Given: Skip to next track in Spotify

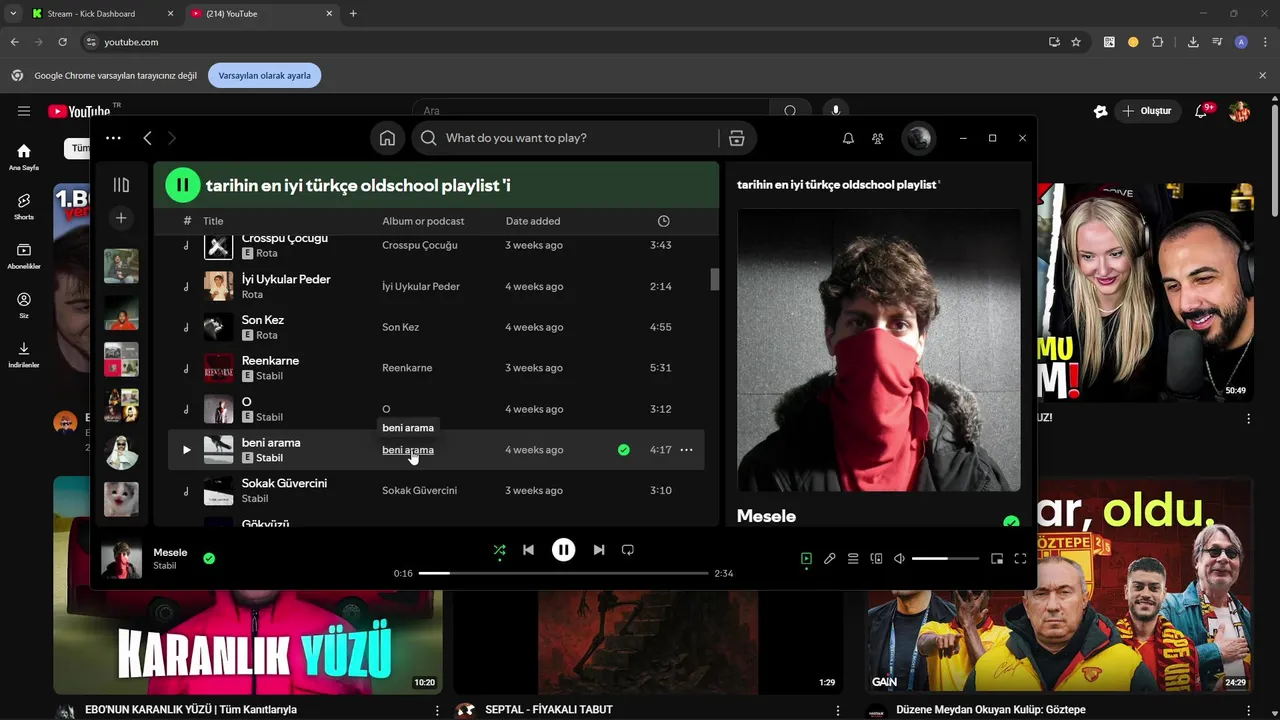Looking at the screenshot, I should click(x=599, y=550).
